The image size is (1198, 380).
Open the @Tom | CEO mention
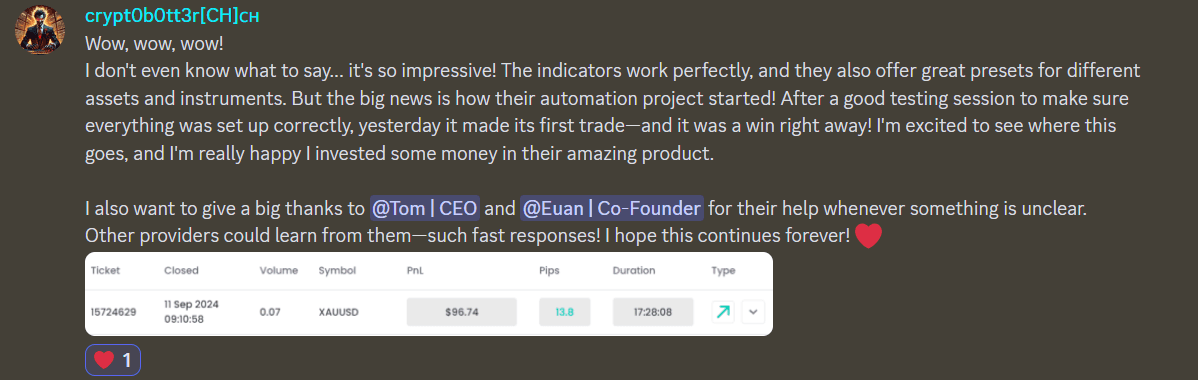click(x=425, y=207)
